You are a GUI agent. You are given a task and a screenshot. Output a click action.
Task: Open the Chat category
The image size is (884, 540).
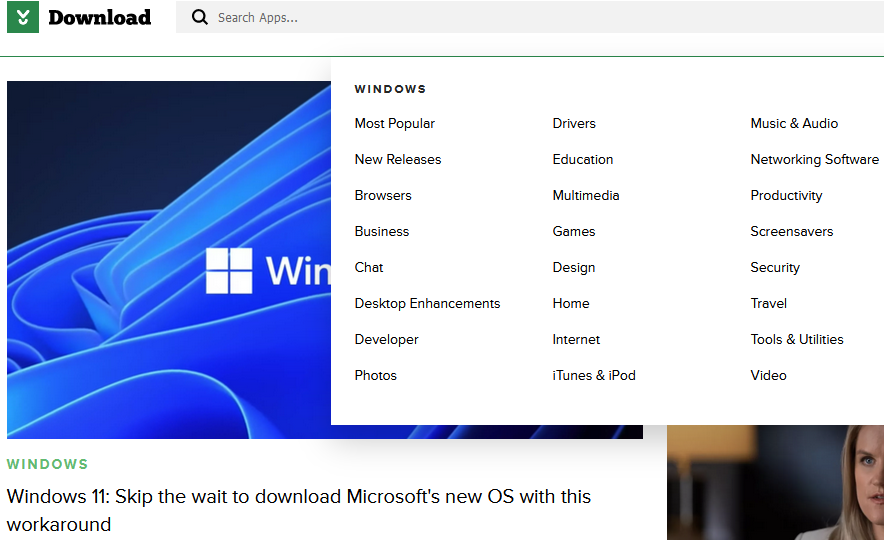coord(369,268)
